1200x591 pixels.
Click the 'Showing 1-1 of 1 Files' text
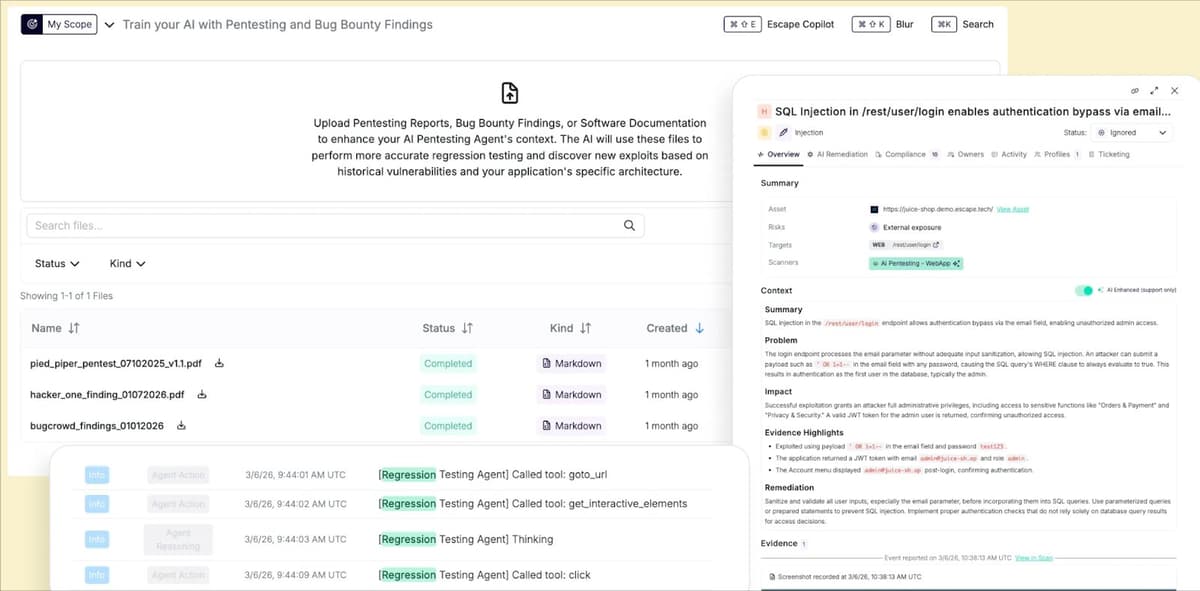[67, 296]
